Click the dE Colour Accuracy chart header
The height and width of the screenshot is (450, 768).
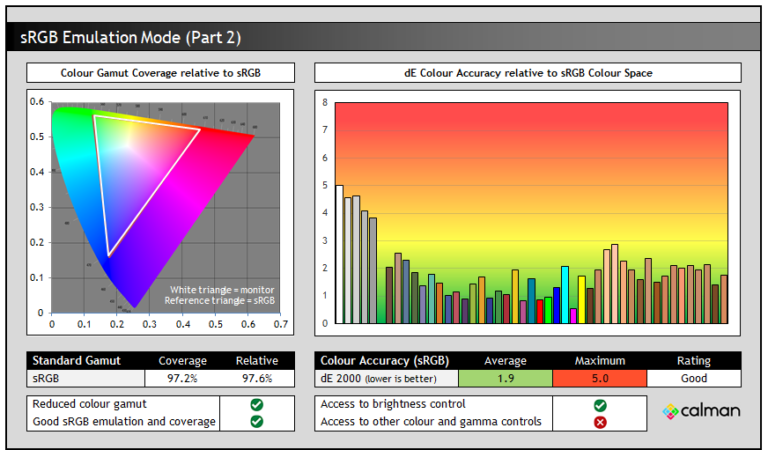click(527, 73)
